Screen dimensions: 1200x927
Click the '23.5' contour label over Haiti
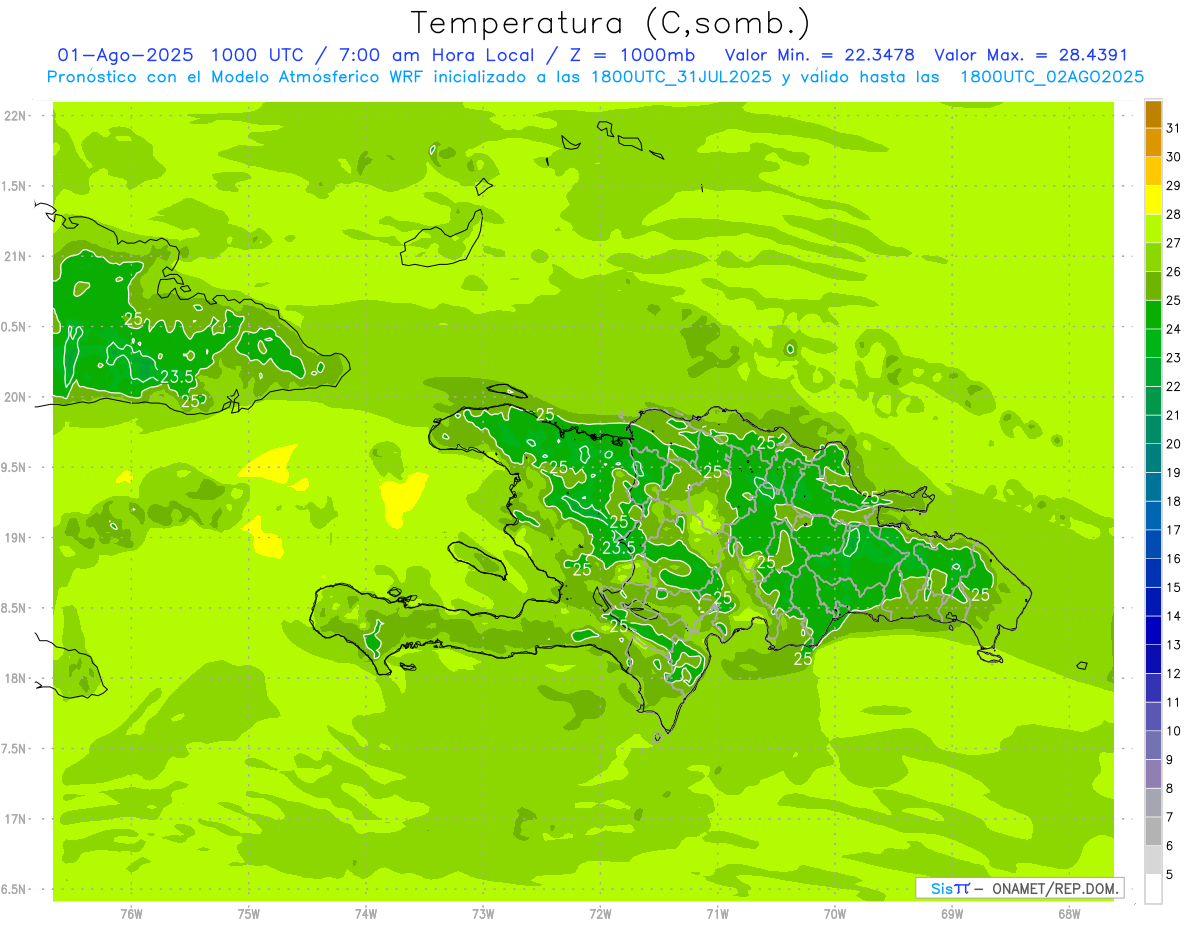click(x=619, y=547)
